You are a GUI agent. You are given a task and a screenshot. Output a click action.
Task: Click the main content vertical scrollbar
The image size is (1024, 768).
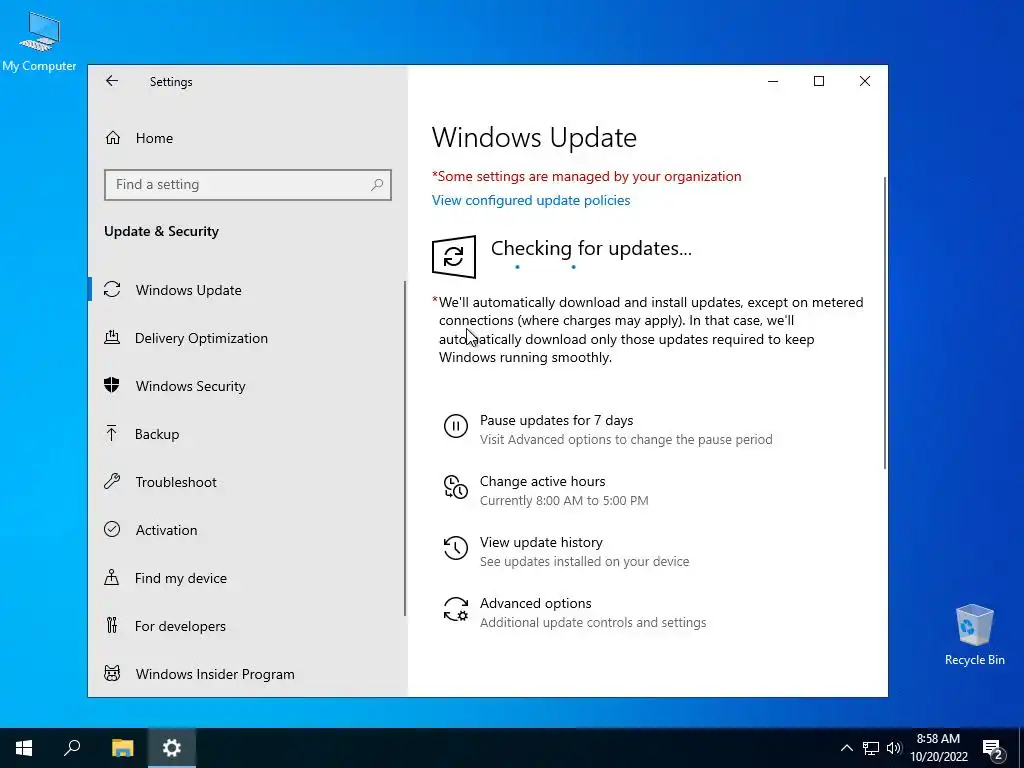coord(885,322)
